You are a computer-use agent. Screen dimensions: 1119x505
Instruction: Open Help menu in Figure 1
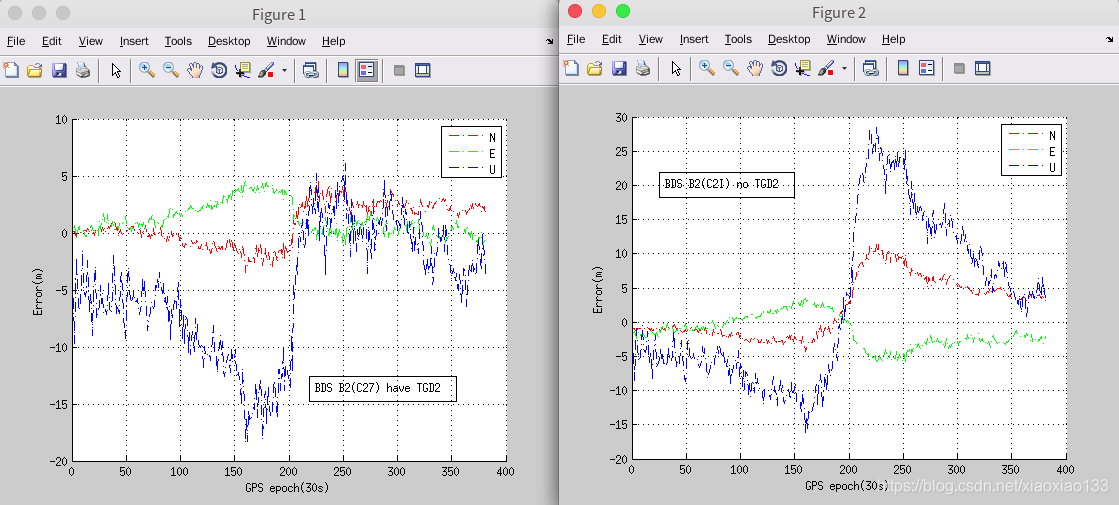(333, 41)
